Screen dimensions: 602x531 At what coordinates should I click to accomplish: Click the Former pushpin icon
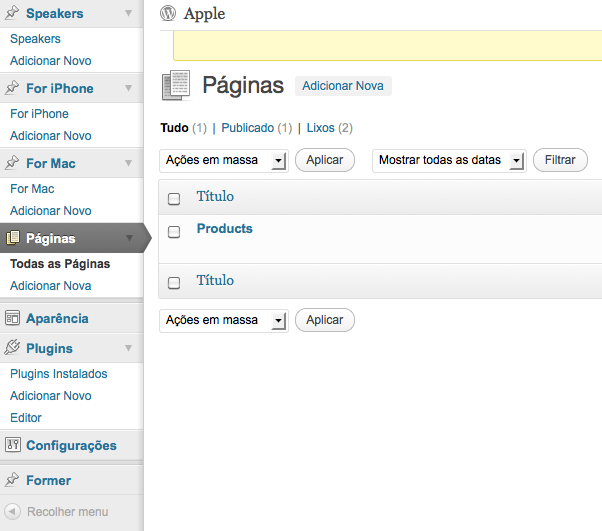tap(12, 480)
